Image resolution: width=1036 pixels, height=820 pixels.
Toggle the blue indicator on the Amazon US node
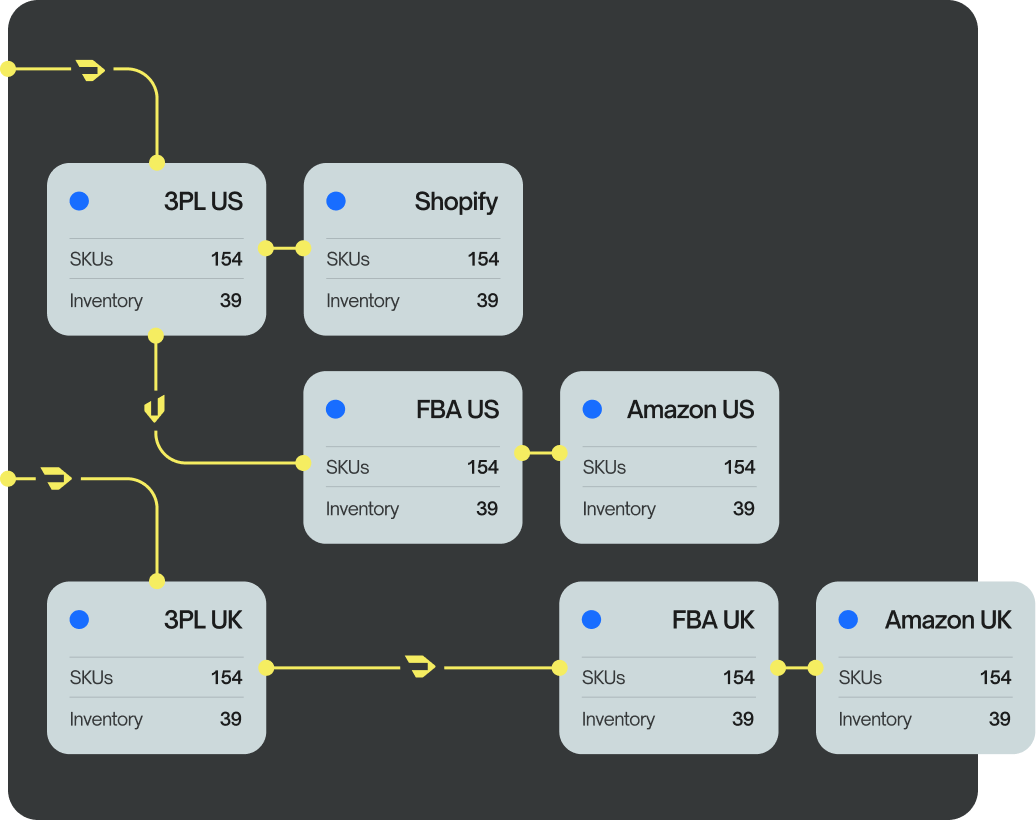(x=592, y=409)
